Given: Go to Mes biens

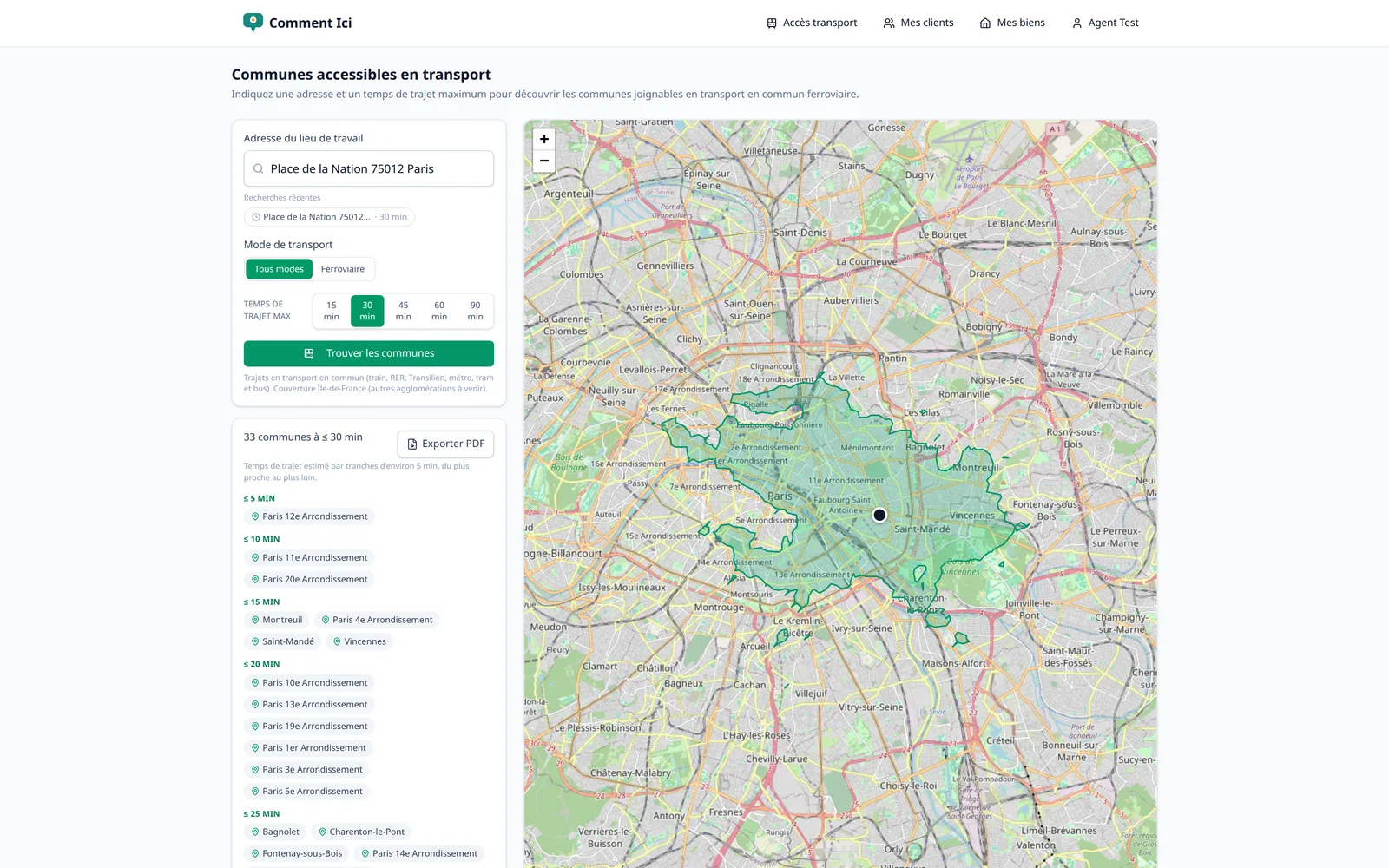Looking at the screenshot, I should tap(1012, 23).
